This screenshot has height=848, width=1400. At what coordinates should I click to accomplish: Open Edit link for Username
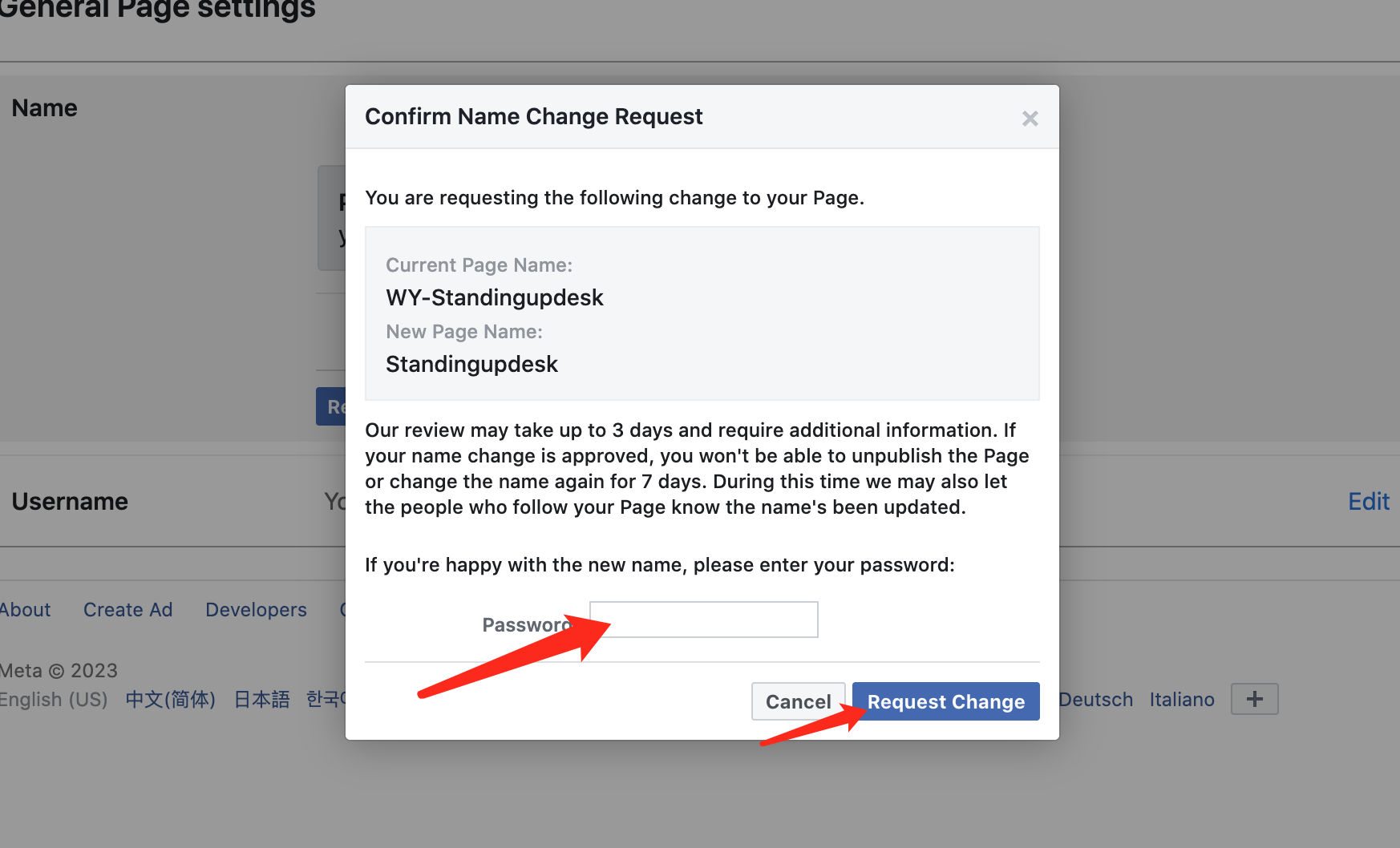(x=1368, y=502)
